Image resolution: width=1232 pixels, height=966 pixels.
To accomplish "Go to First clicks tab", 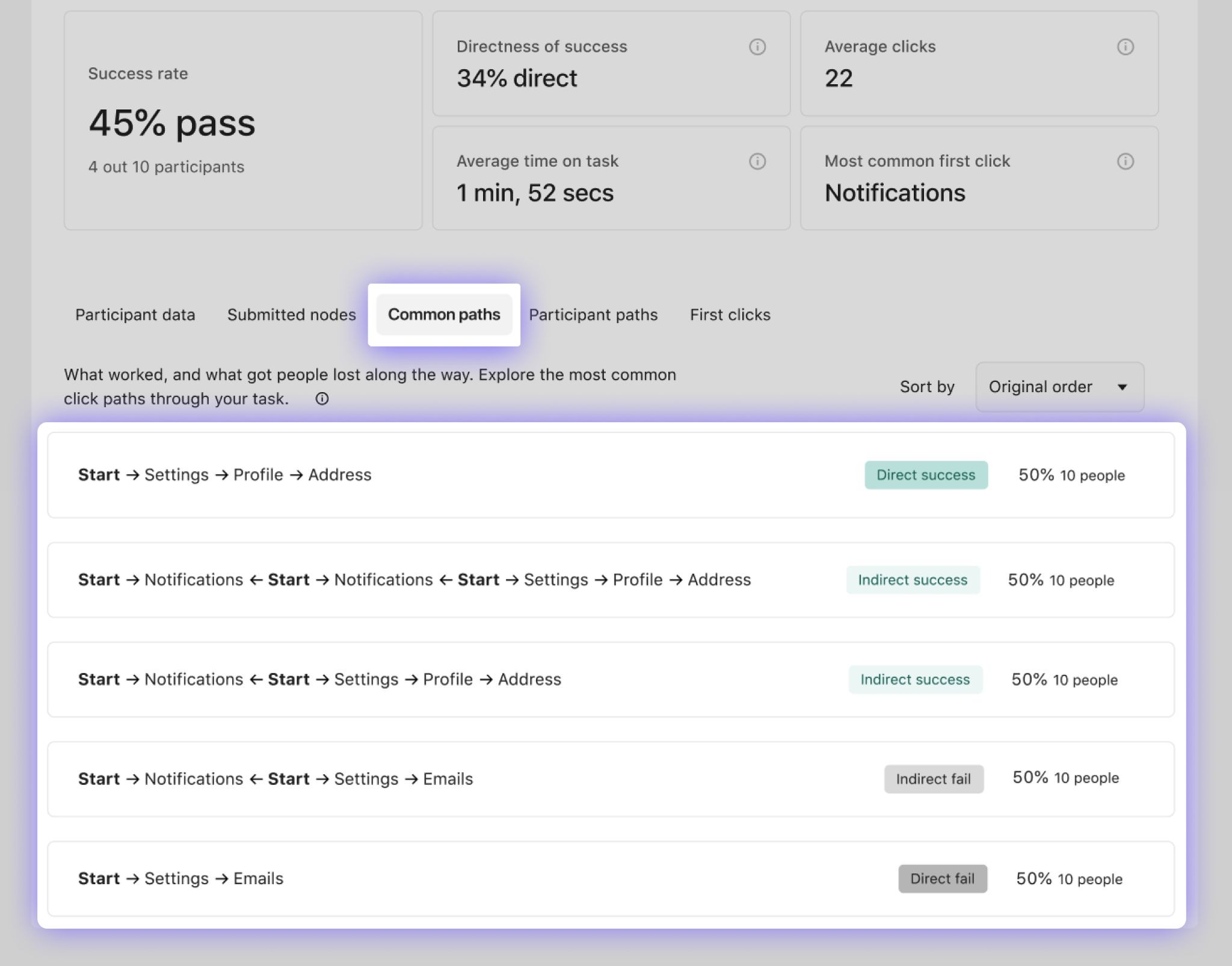I will (x=730, y=315).
